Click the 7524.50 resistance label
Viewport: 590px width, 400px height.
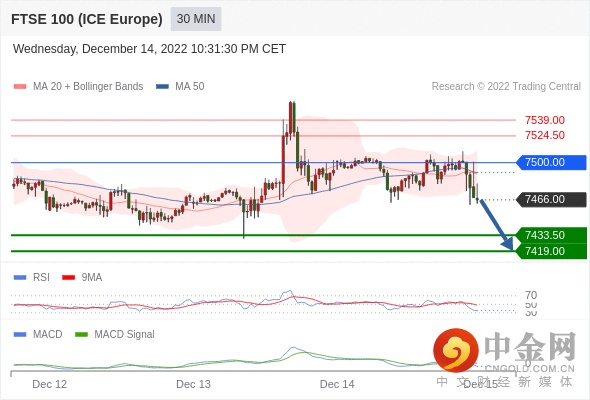coord(545,135)
